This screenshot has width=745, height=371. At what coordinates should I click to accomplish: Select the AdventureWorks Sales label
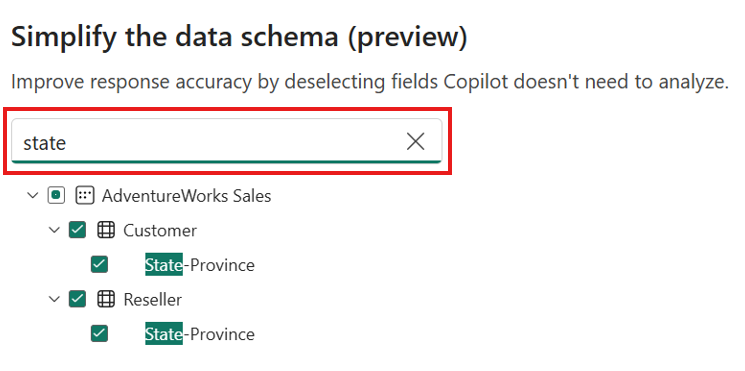(x=186, y=196)
